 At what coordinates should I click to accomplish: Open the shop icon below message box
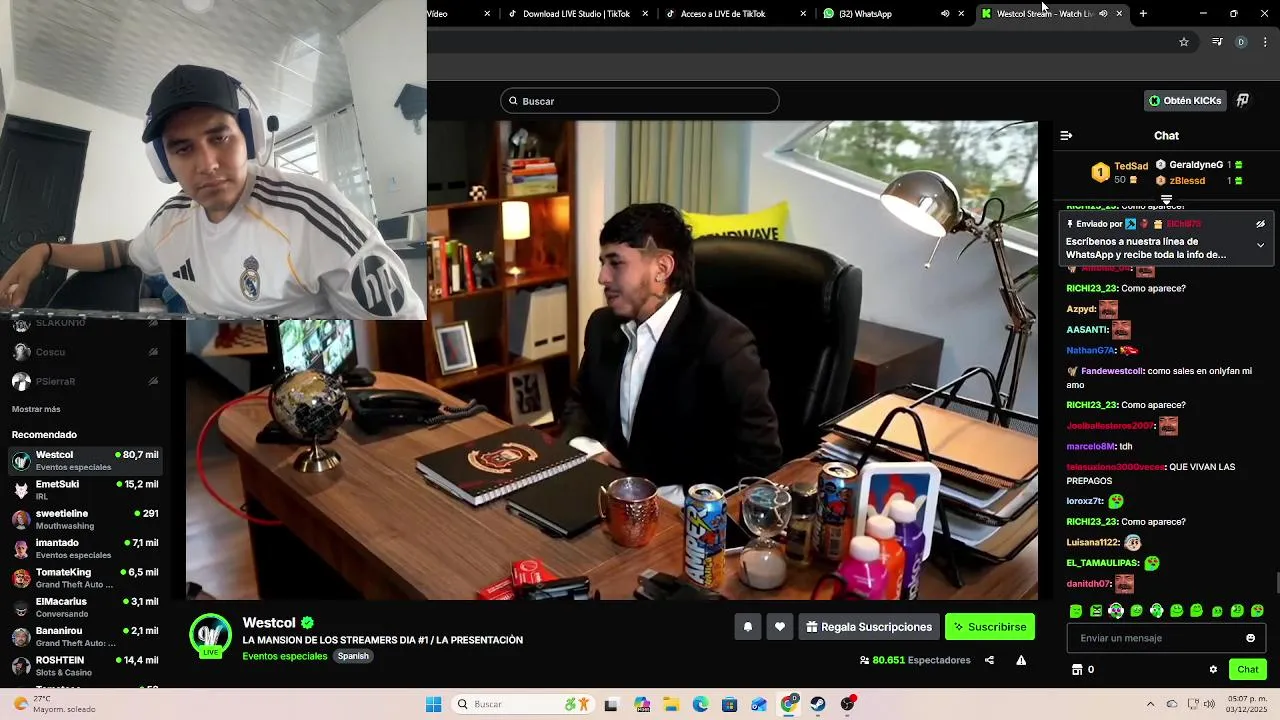click(1077, 670)
